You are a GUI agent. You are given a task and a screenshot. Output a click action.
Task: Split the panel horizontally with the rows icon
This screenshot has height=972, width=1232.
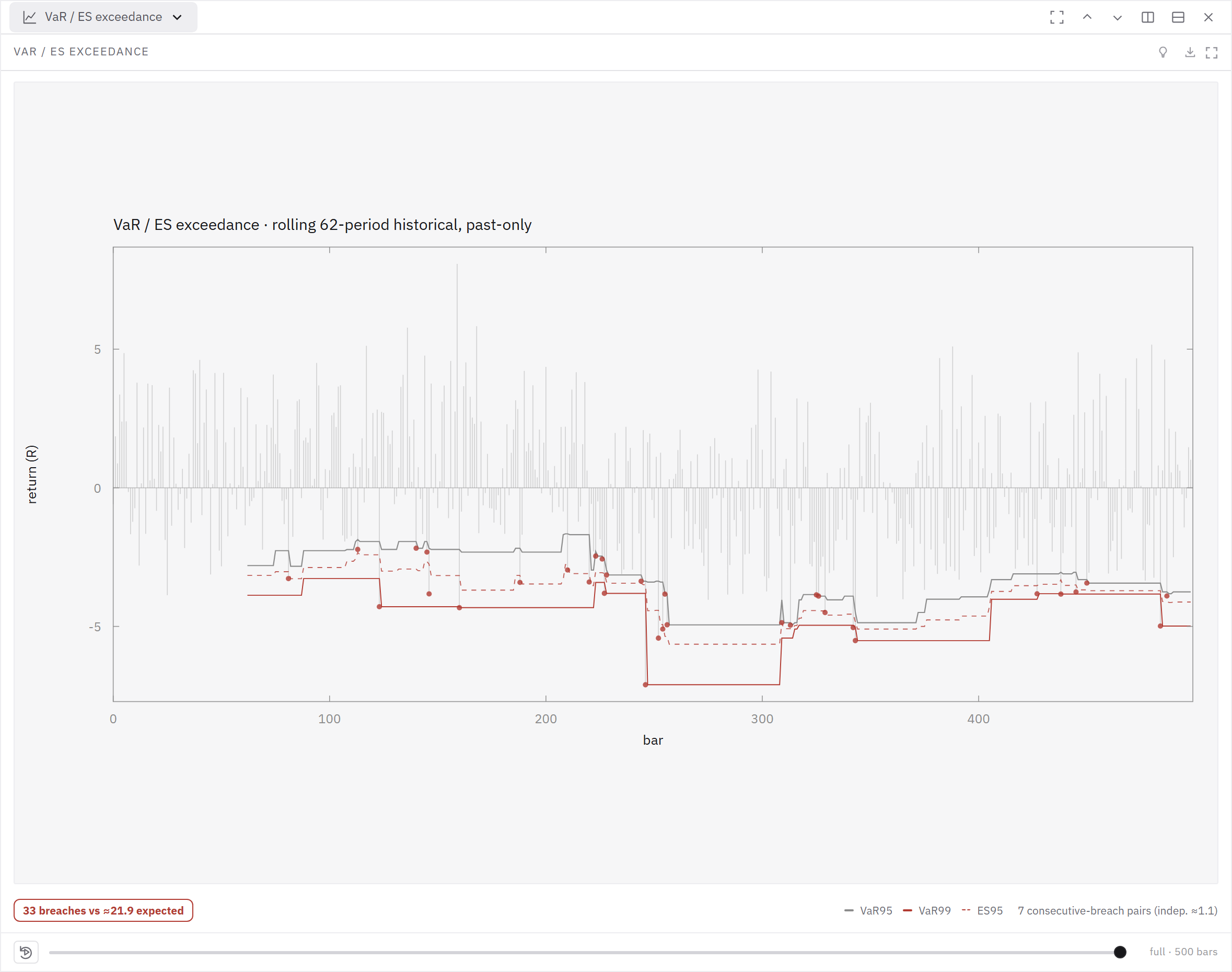(1178, 17)
